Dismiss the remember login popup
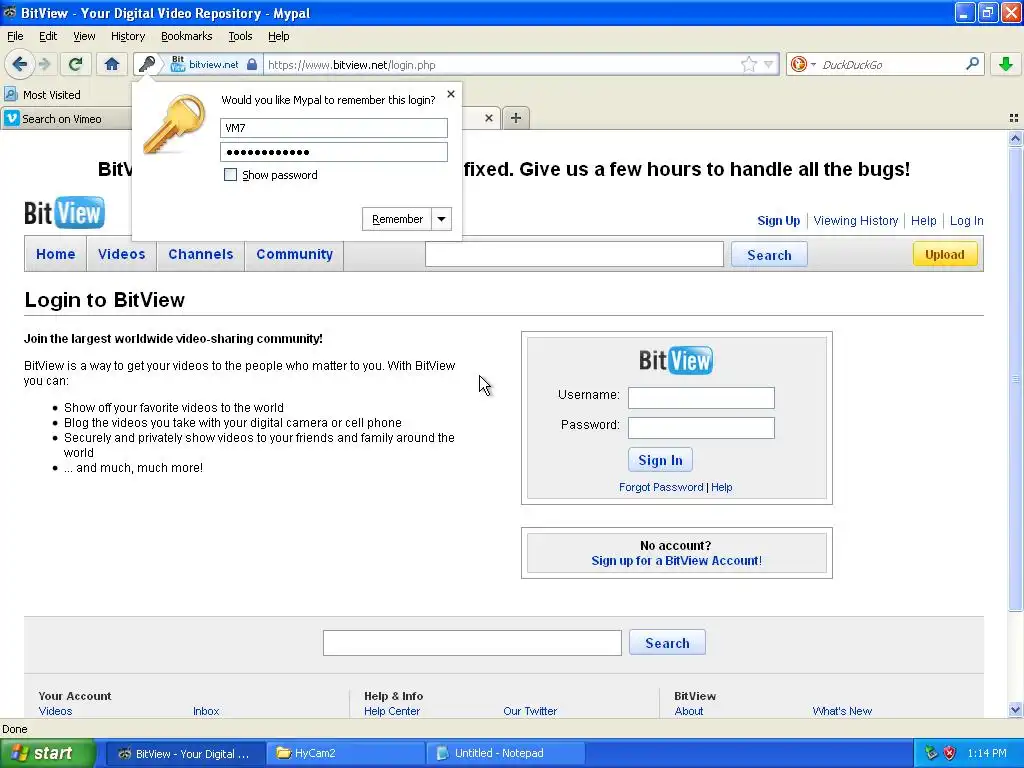 coord(451,94)
